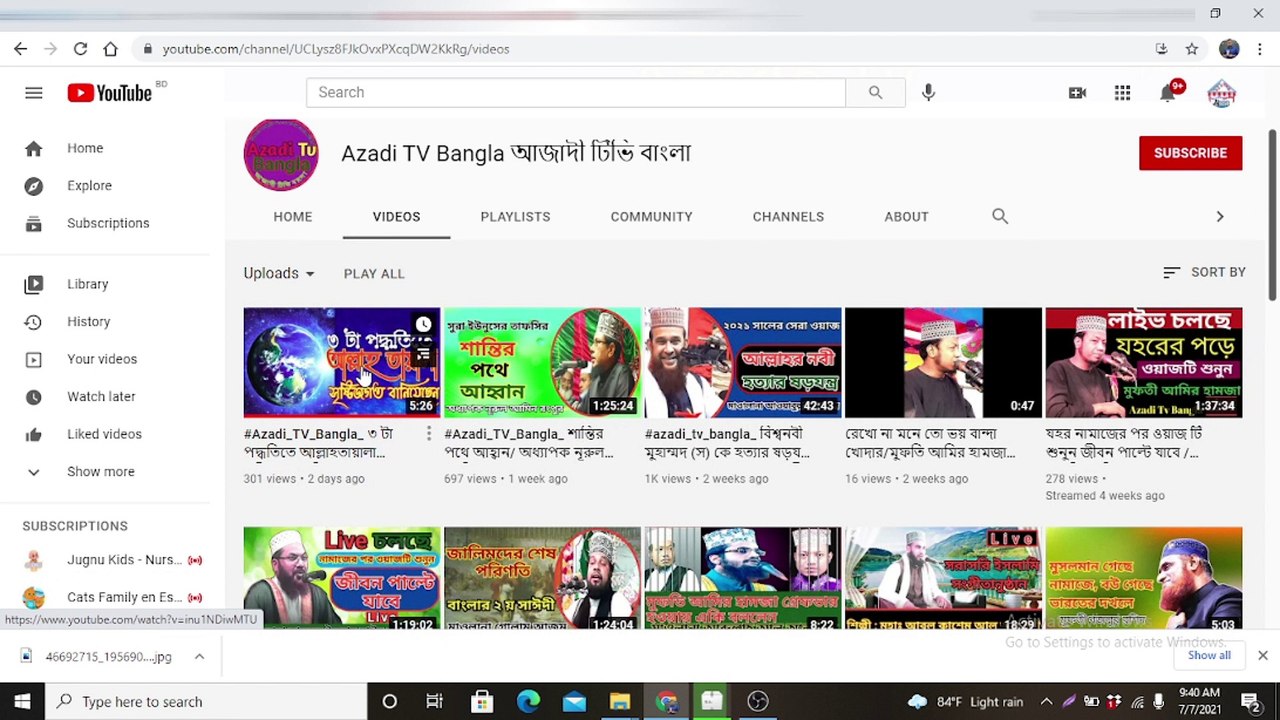1280x720 pixels.
Task: Go to the YouTube logo homepage
Action: [x=110, y=93]
